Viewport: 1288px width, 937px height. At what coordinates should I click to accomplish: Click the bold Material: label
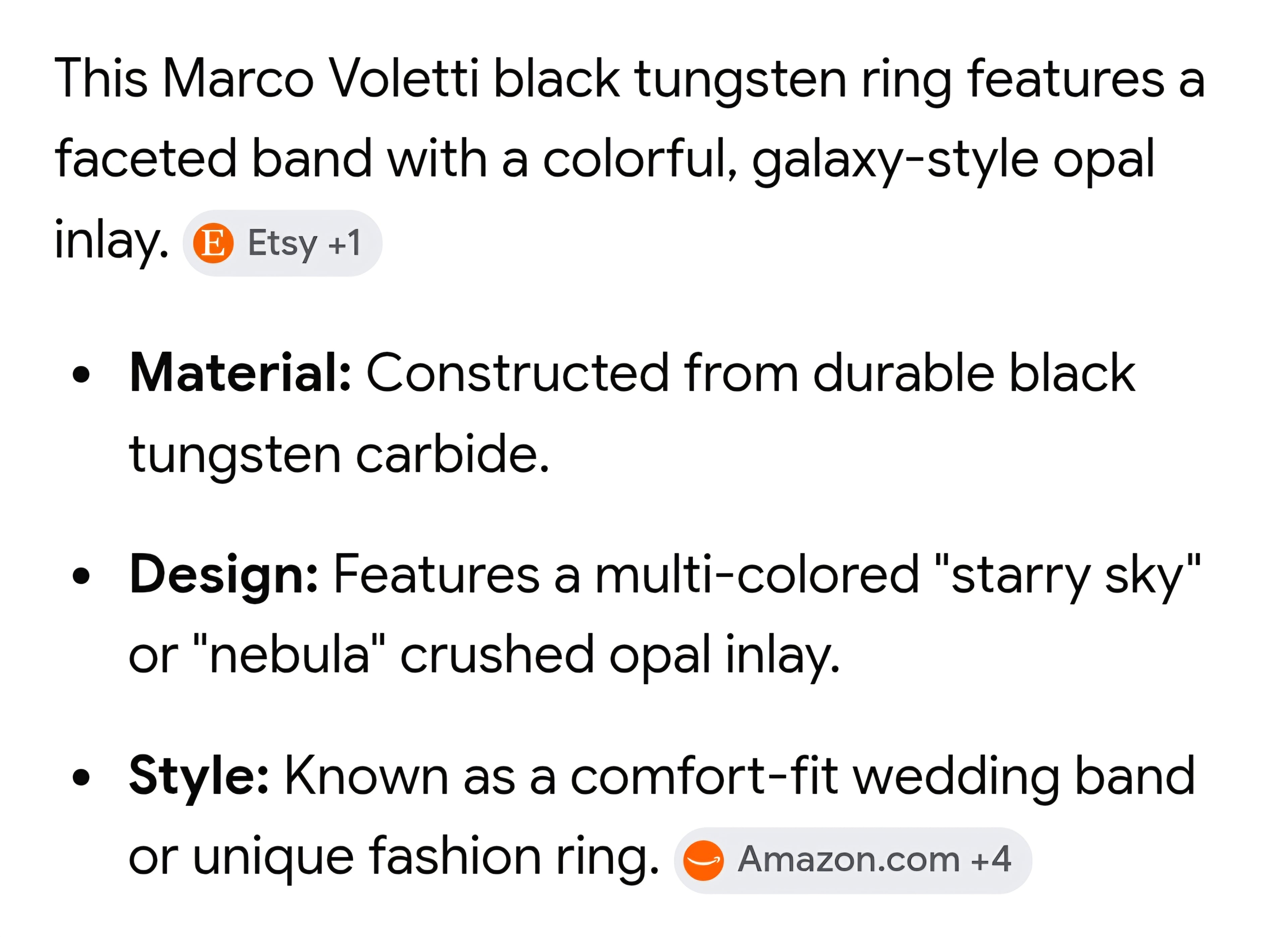coord(240,373)
